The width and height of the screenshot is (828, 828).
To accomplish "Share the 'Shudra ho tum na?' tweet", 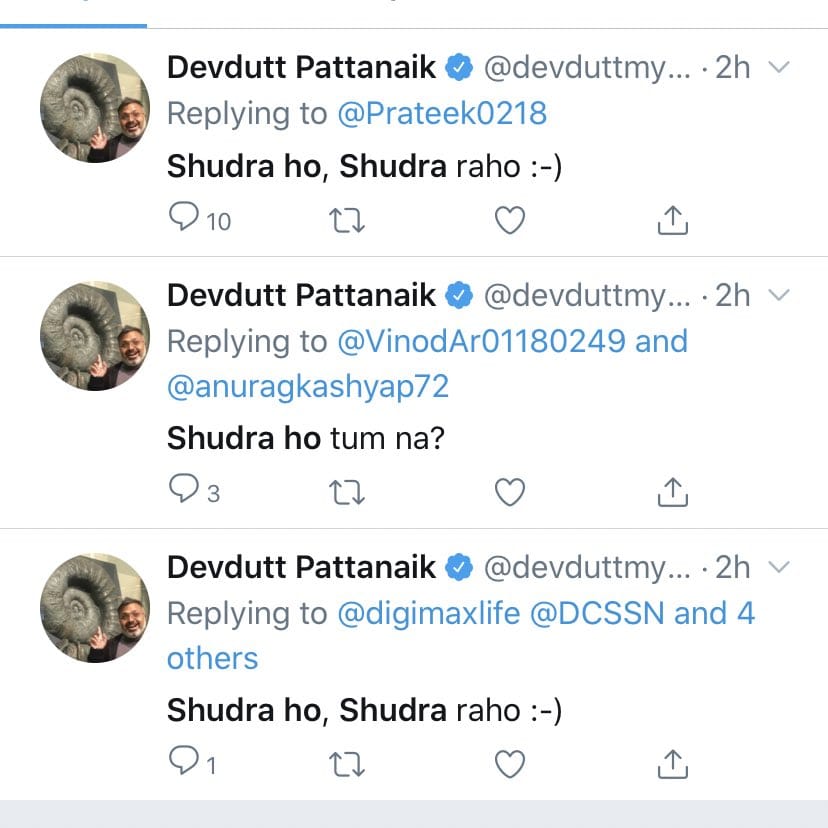I will click(x=673, y=491).
